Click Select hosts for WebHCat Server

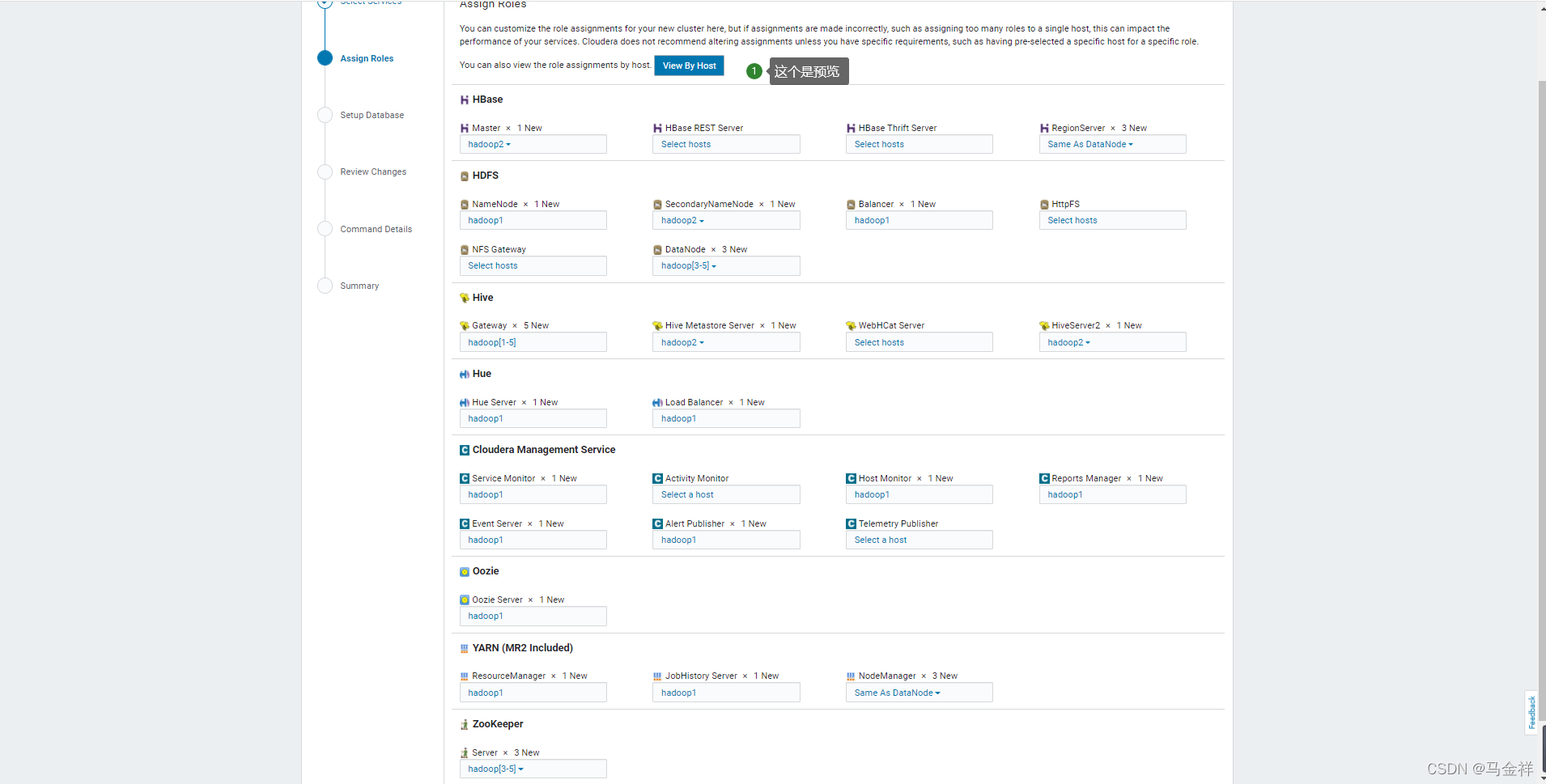(x=920, y=342)
